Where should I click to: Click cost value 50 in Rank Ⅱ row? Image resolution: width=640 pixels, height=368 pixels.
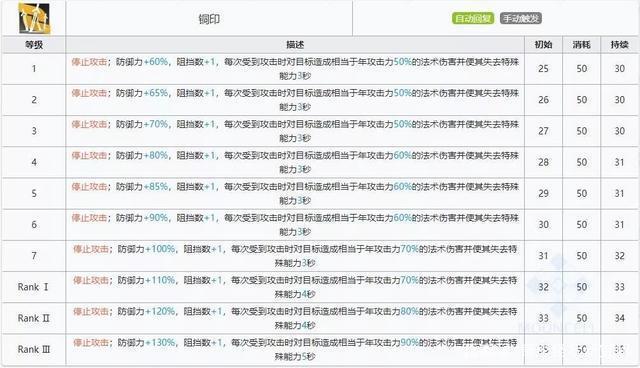click(582, 318)
